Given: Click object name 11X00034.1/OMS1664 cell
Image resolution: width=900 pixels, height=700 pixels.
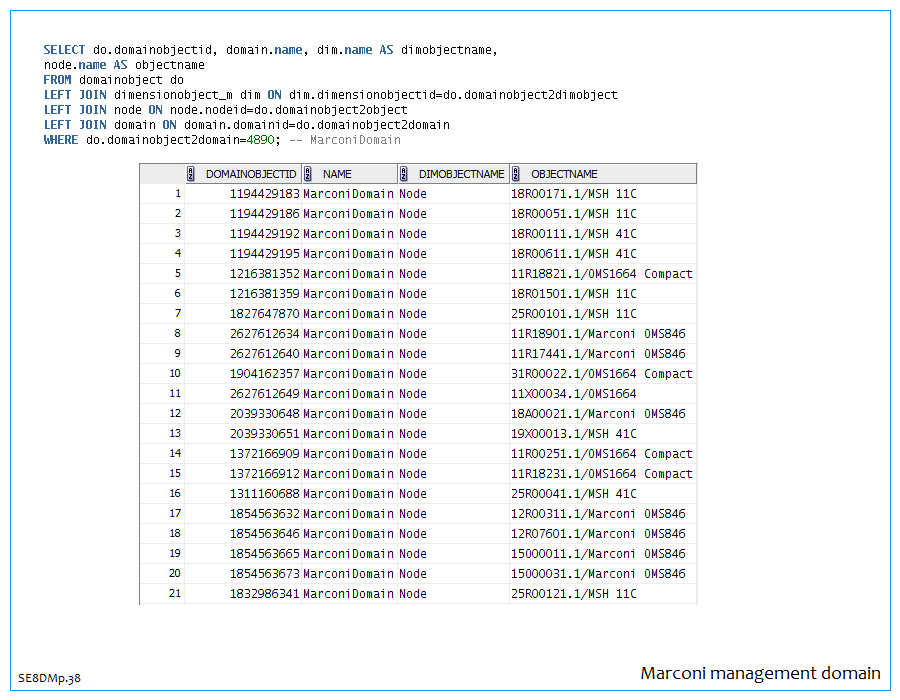Looking at the screenshot, I should [573, 394].
